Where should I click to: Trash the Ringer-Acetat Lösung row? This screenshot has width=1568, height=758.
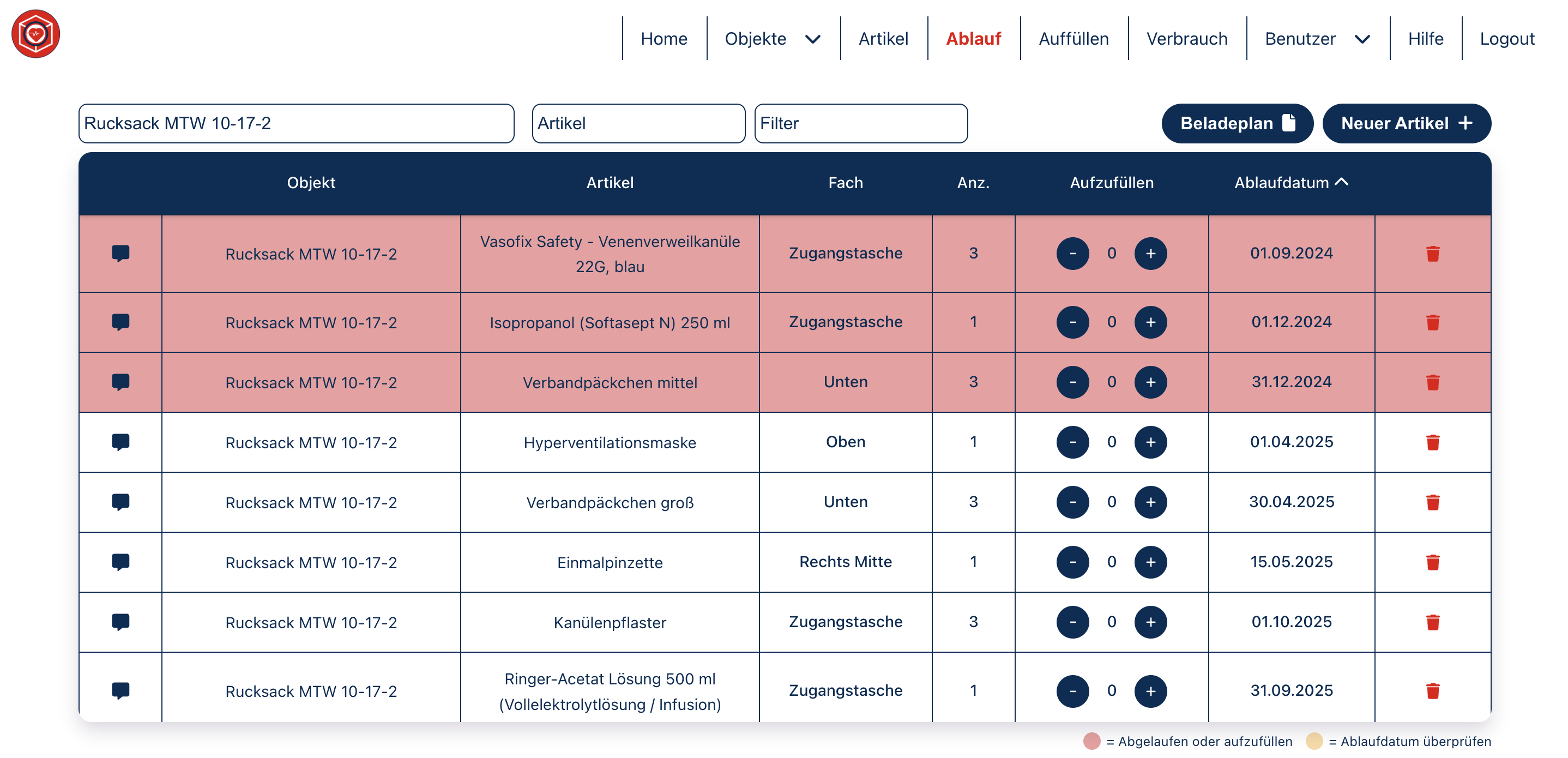(x=1432, y=691)
